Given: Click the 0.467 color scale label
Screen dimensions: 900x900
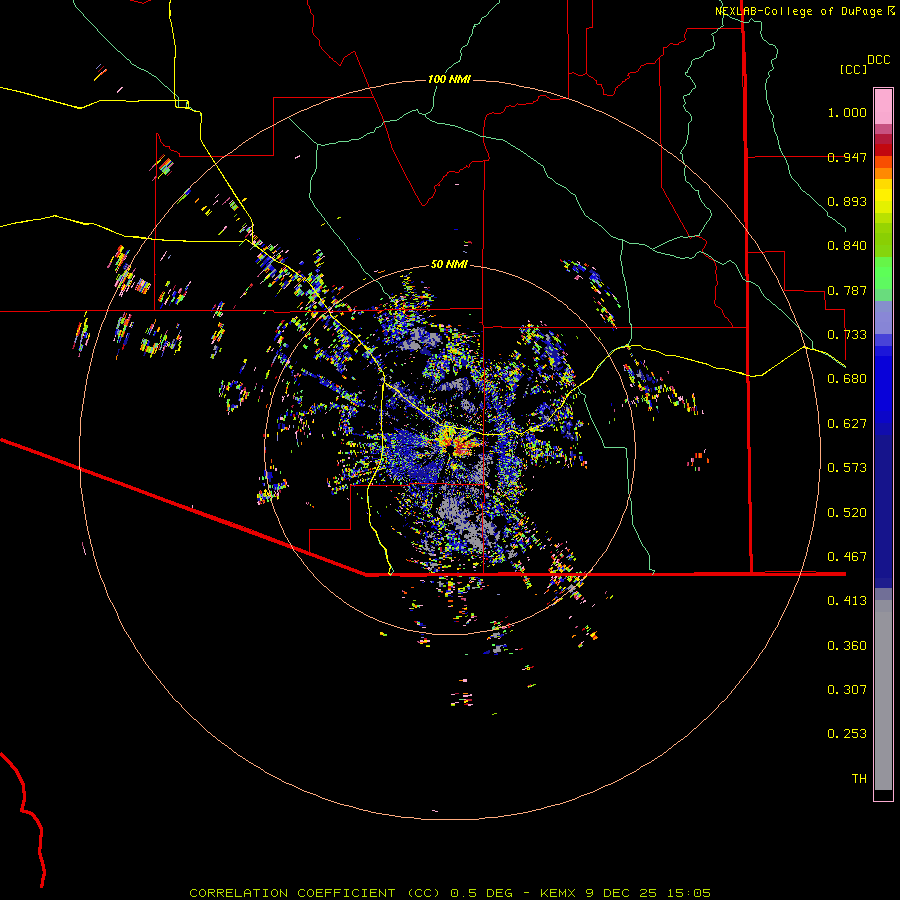Looking at the screenshot, I should pos(847,557).
